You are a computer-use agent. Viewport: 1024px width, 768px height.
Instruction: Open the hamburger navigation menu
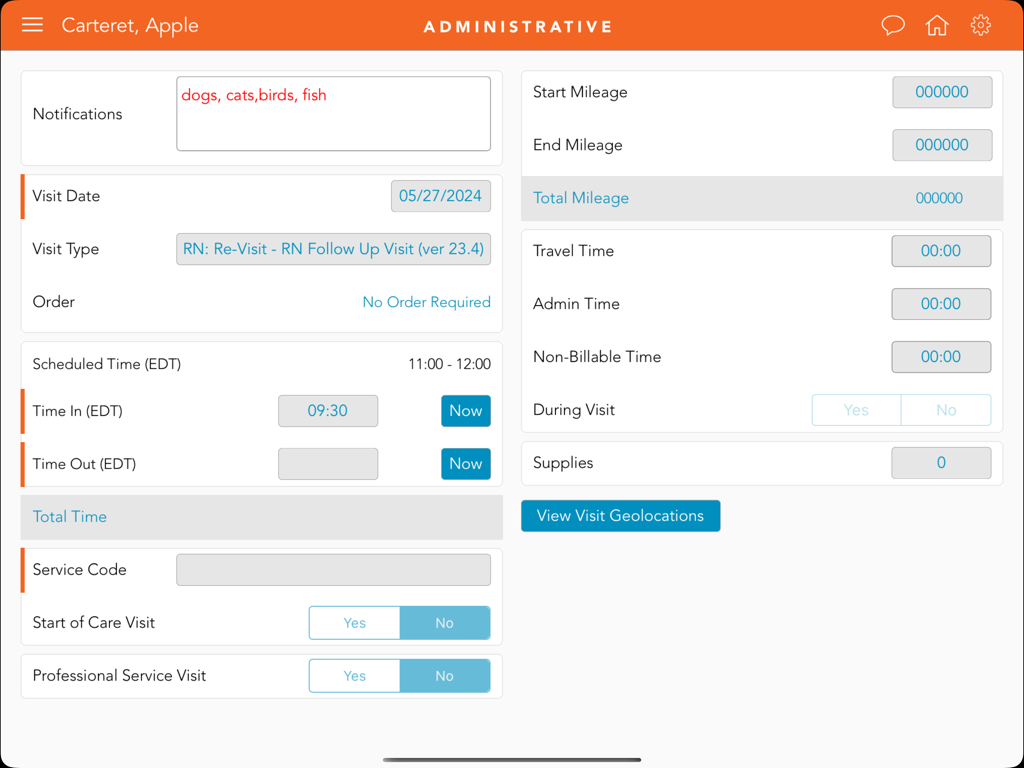click(x=32, y=25)
